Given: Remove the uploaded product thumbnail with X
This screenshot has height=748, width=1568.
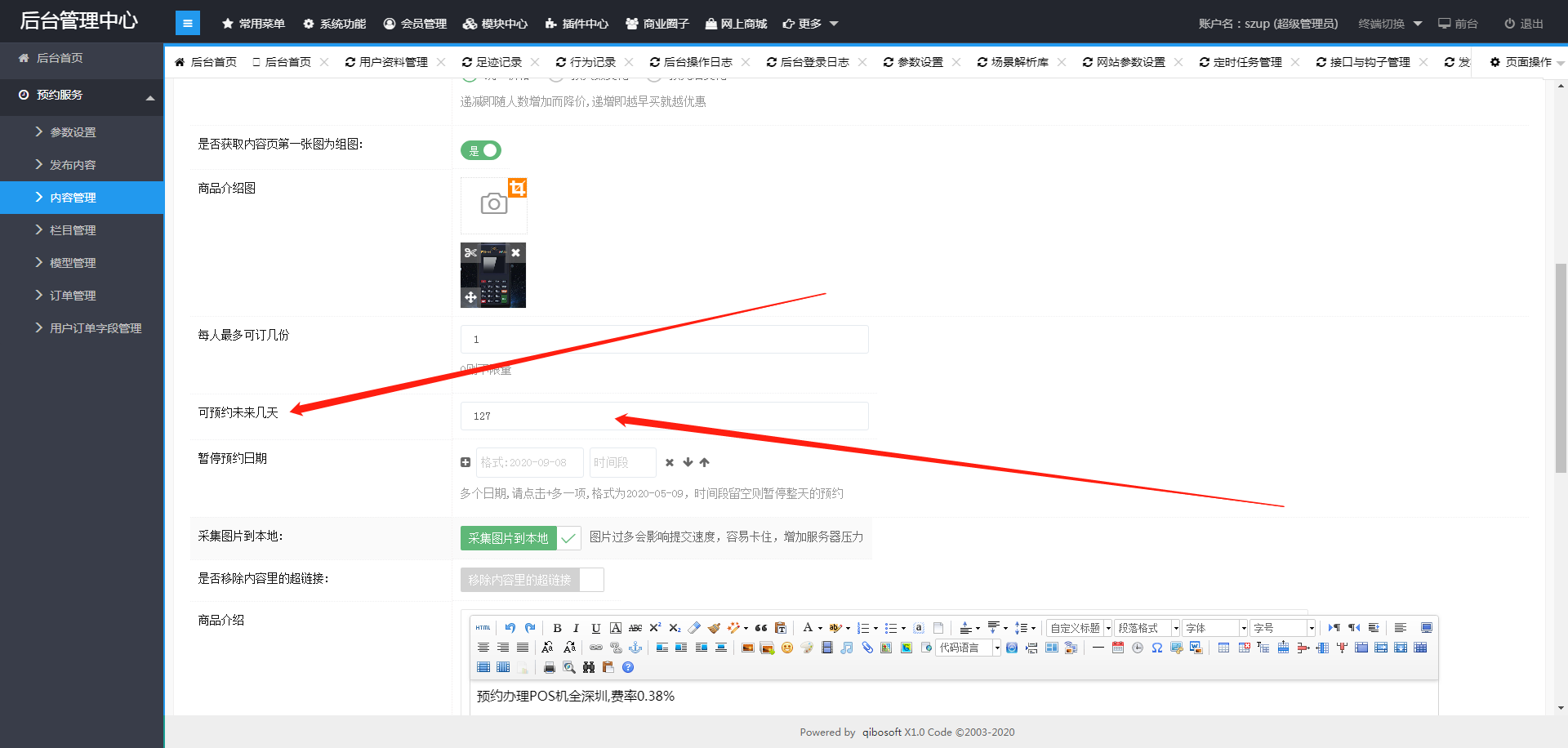Looking at the screenshot, I should pyautogui.click(x=515, y=253).
